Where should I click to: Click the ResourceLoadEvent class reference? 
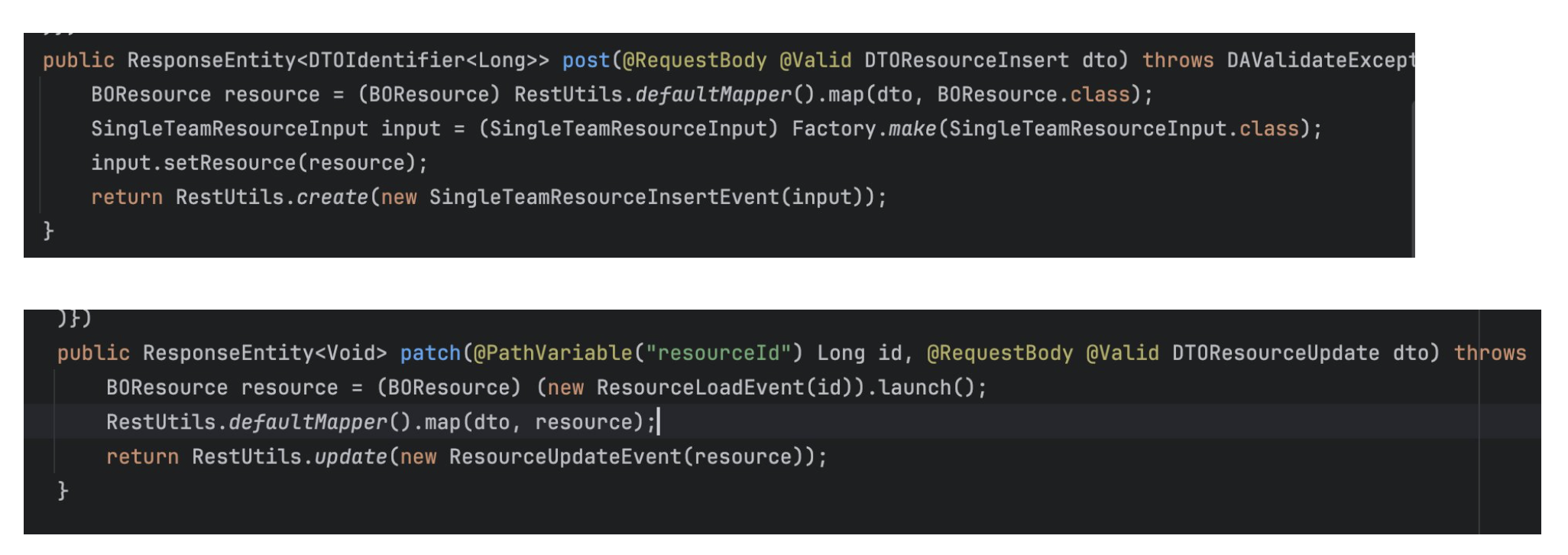[x=700, y=388]
